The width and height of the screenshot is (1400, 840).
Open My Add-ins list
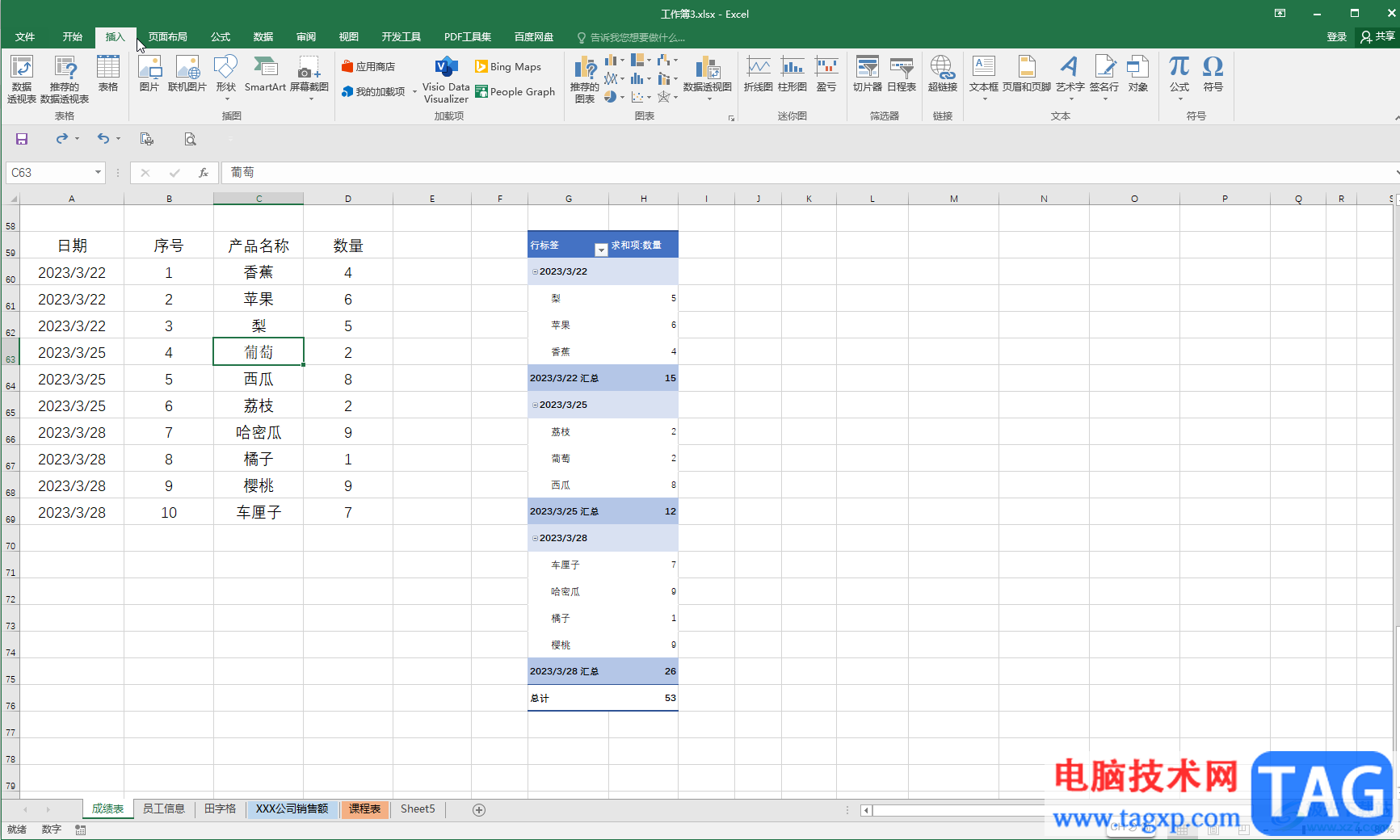379,92
